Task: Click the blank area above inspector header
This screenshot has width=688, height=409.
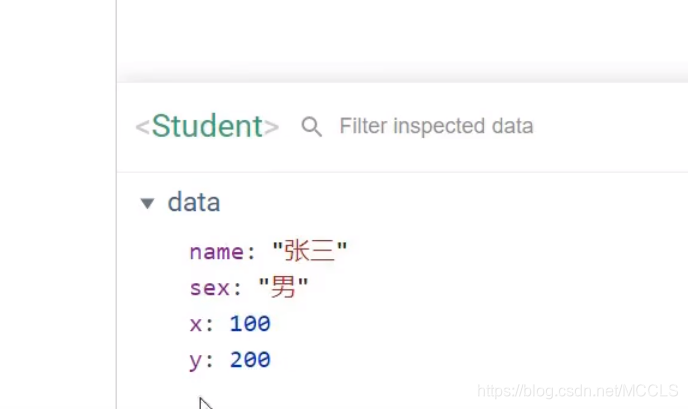Action: pos(402,37)
